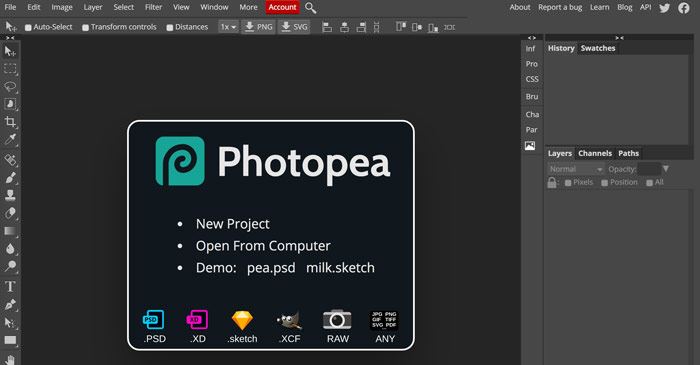Choose the Gradient tool
Viewport: 700px width, 365px height.
10,231
